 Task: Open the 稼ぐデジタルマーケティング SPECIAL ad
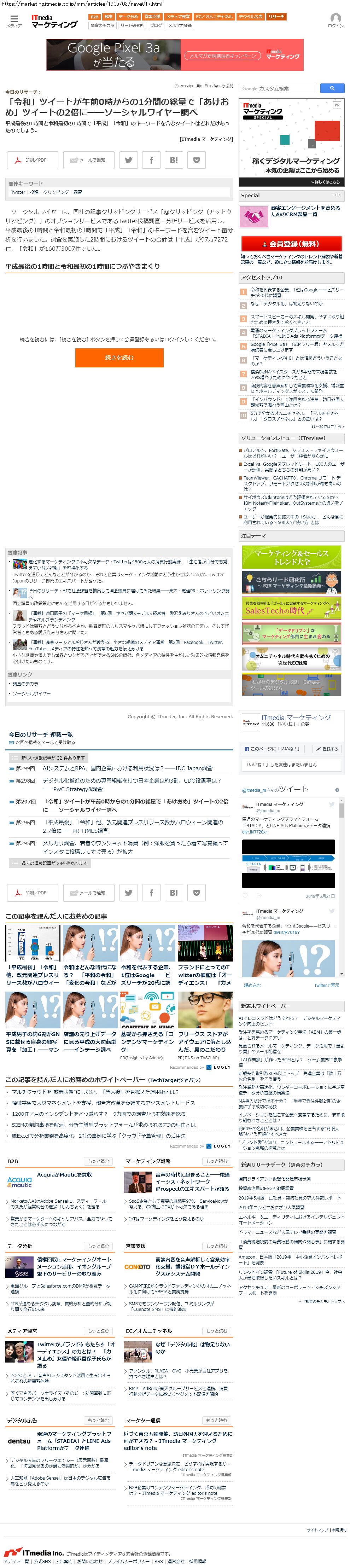point(292,143)
